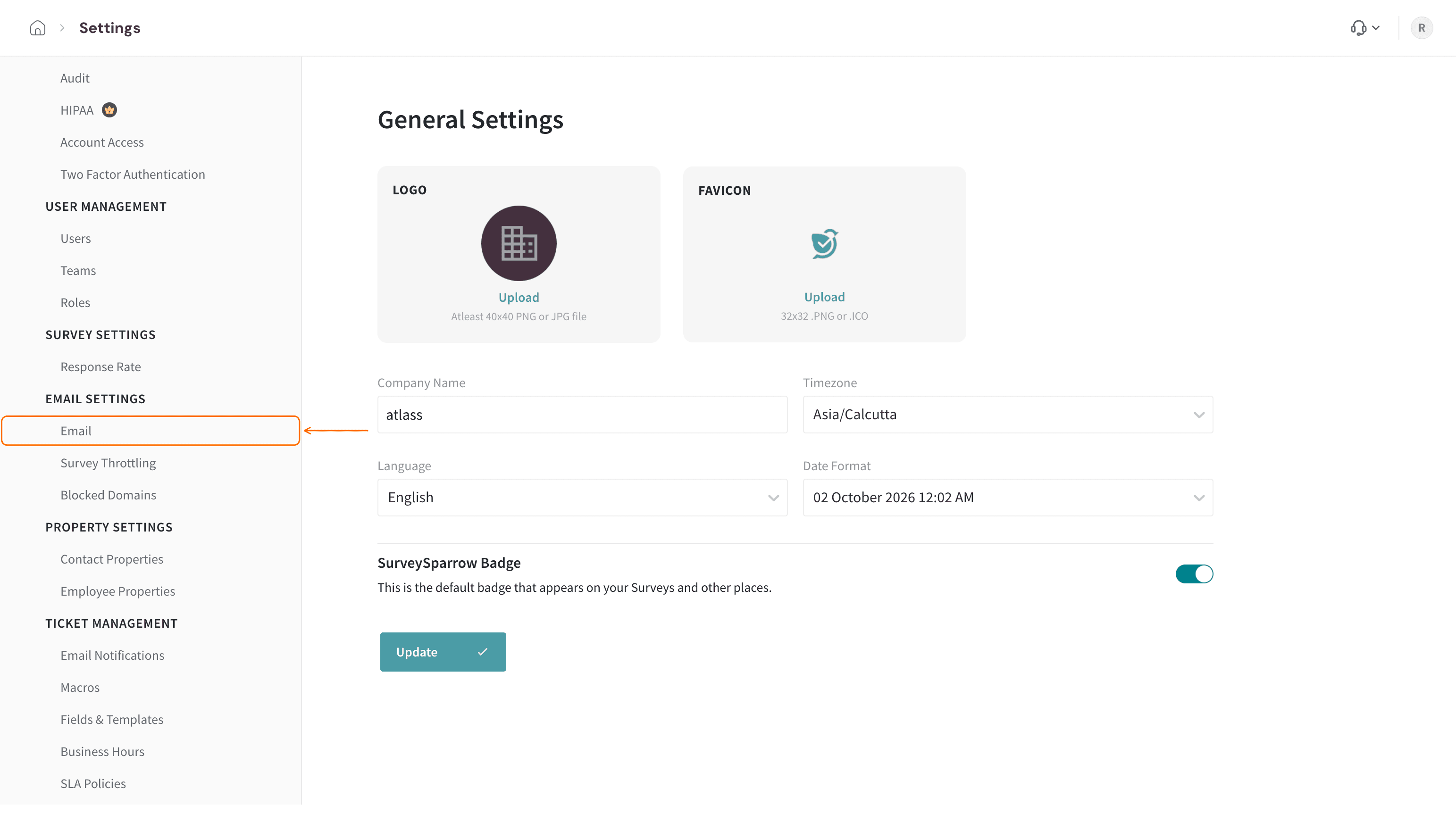Toggle the SurveySparrow Badge switch
Viewport: 1456px width, 814px height.
pos(1194,573)
